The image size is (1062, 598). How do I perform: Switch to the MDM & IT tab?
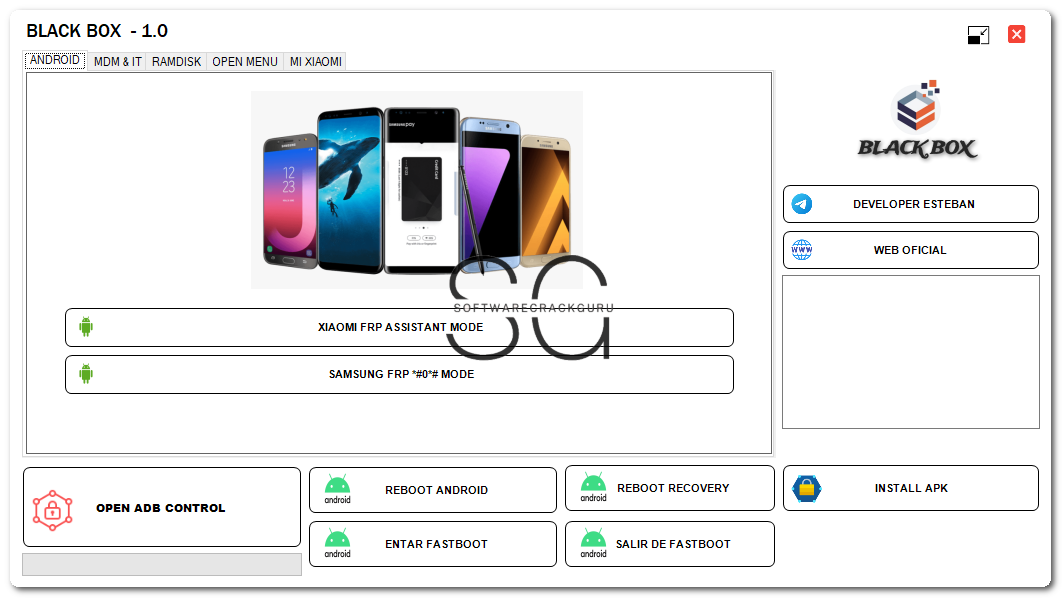(117, 62)
